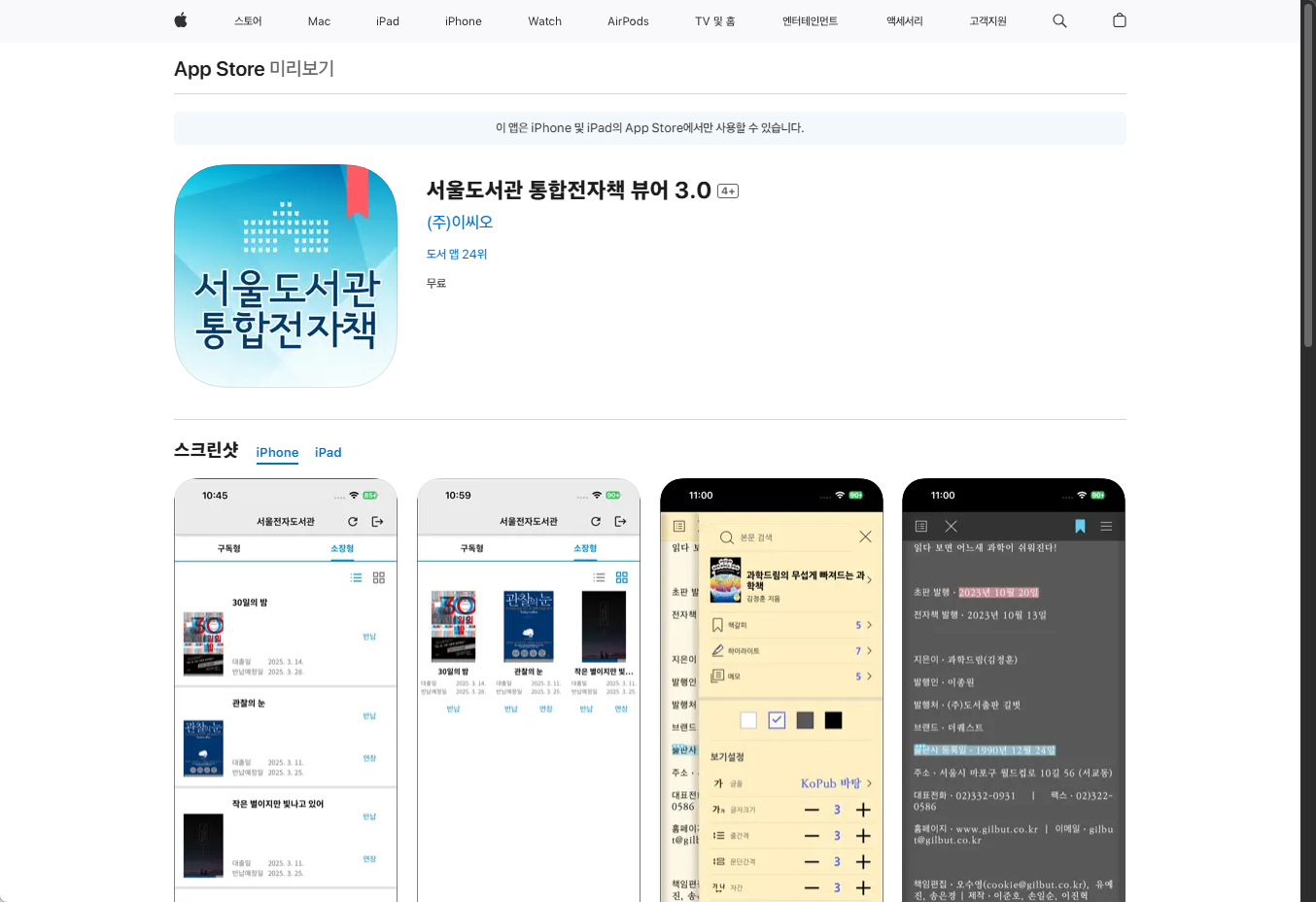Expand the 책갈피 row chevron

coord(869,625)
